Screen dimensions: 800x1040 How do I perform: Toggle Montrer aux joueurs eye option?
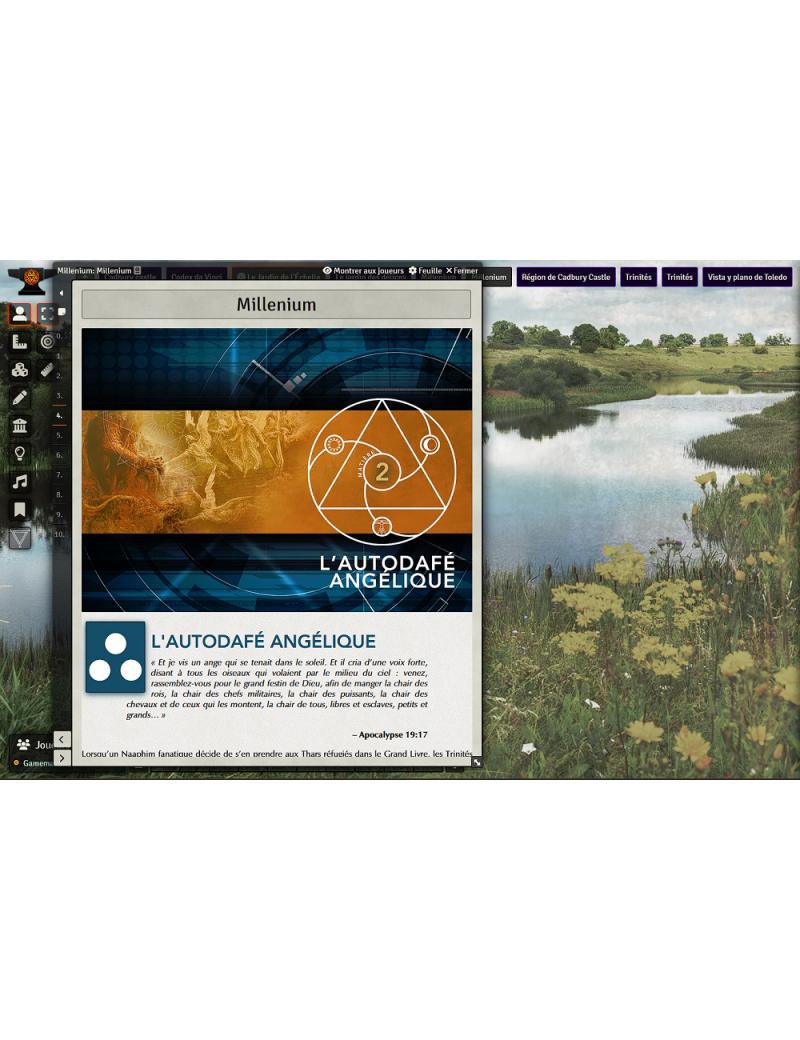(364, 271)
